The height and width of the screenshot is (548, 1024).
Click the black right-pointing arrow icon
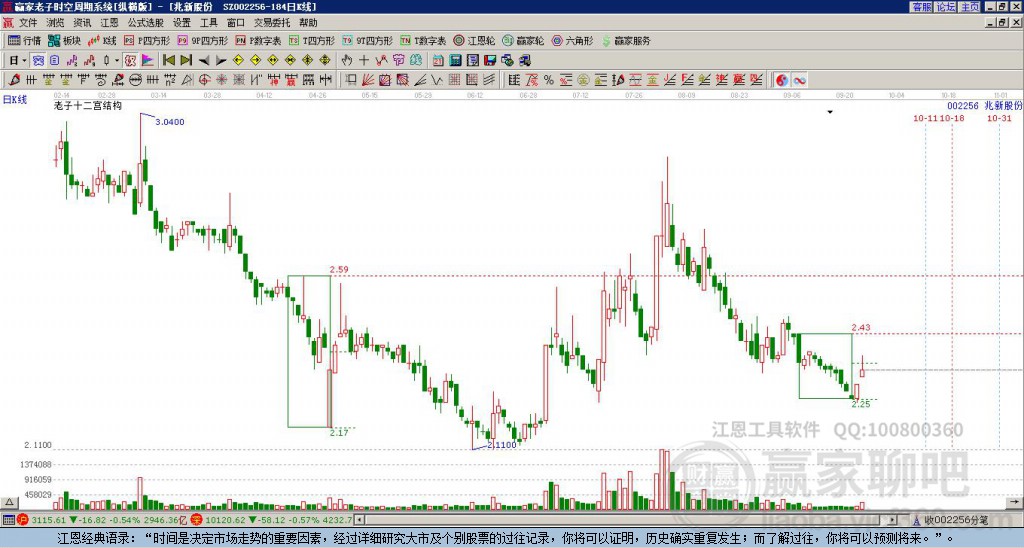221,60
